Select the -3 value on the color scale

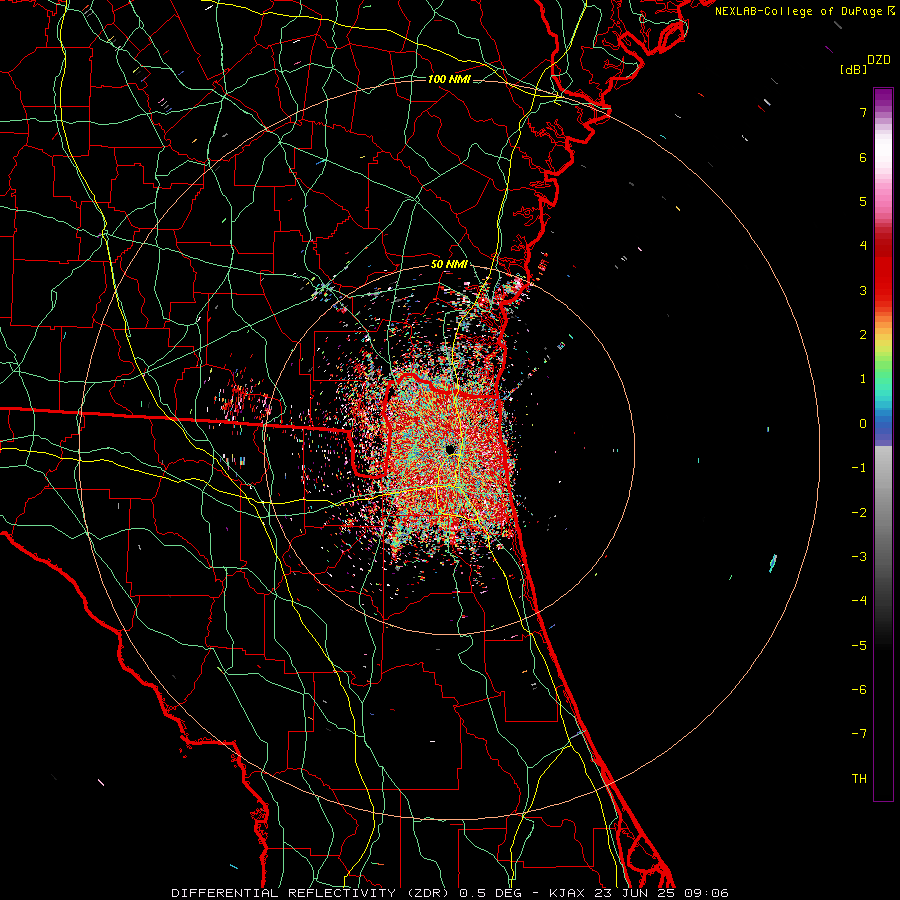point(859,556)
